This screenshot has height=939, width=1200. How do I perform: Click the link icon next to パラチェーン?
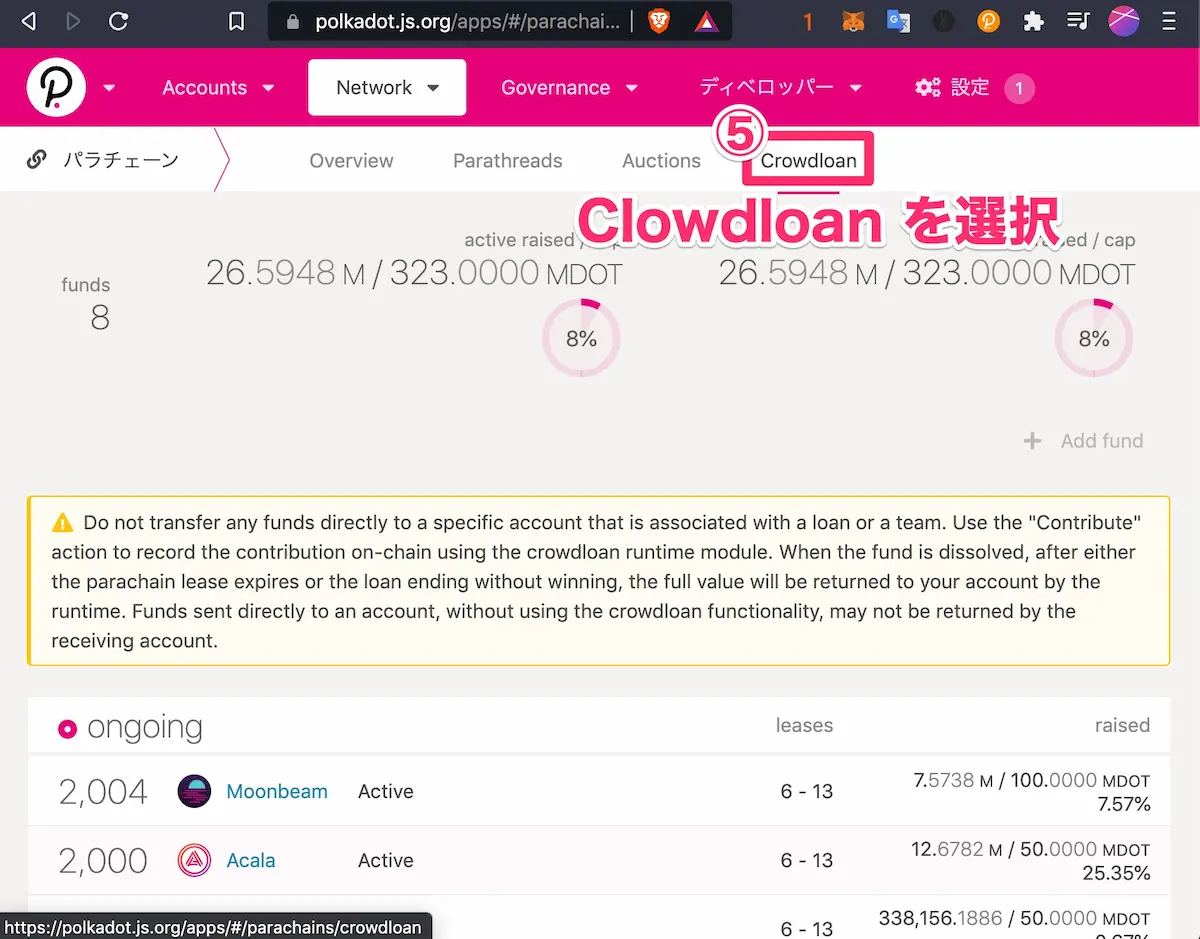tap(37, 160)
